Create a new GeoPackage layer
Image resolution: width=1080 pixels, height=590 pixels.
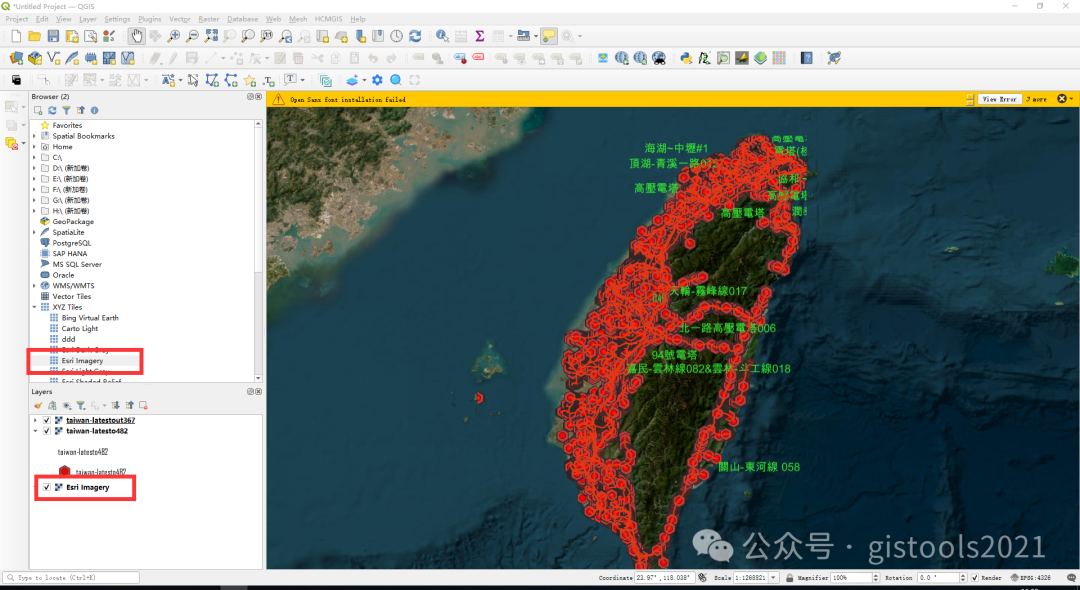coord(35,59)
